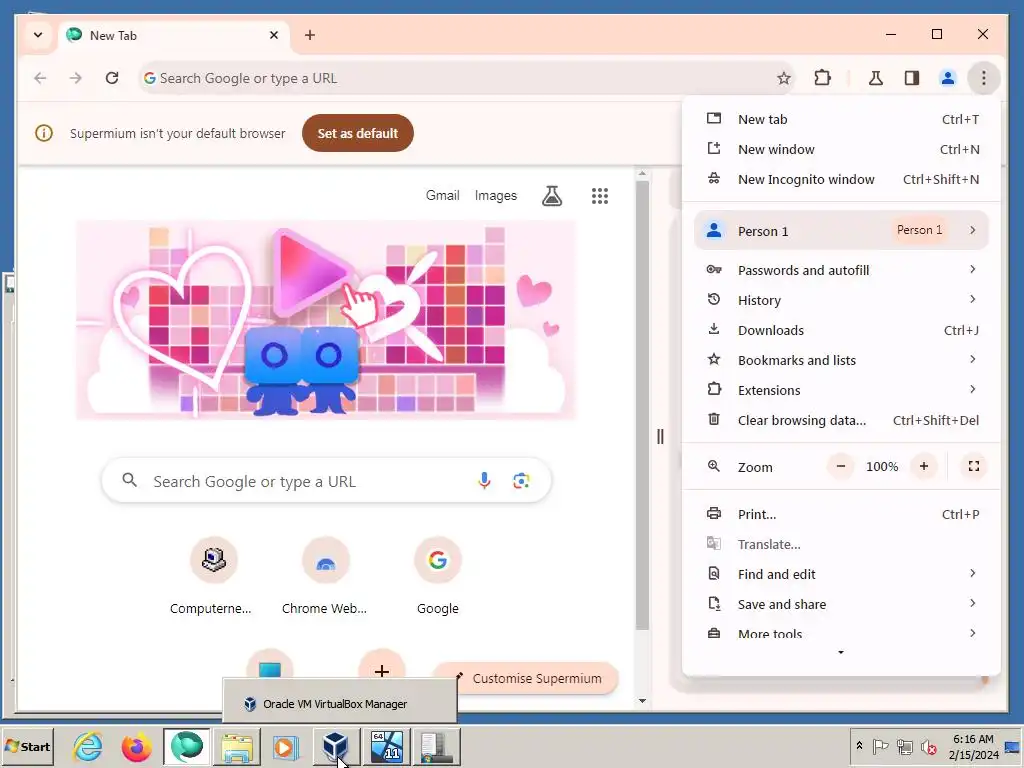Open a New Incognito window
The height and width of the screenshot is (768, 1024).
(841, 180)
